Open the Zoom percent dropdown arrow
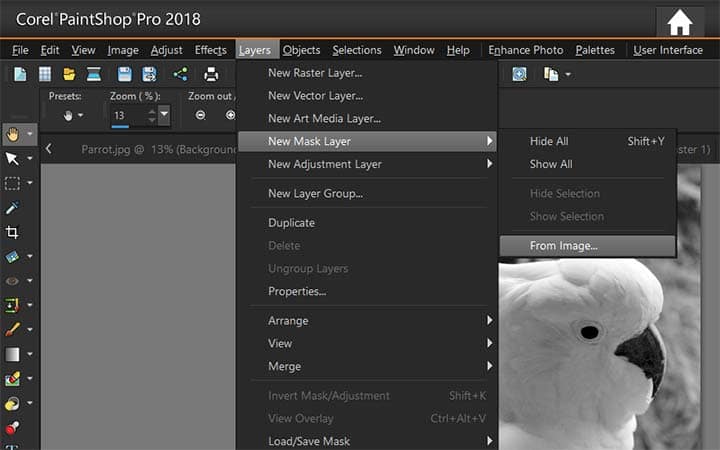 click(x=164, y=115)
